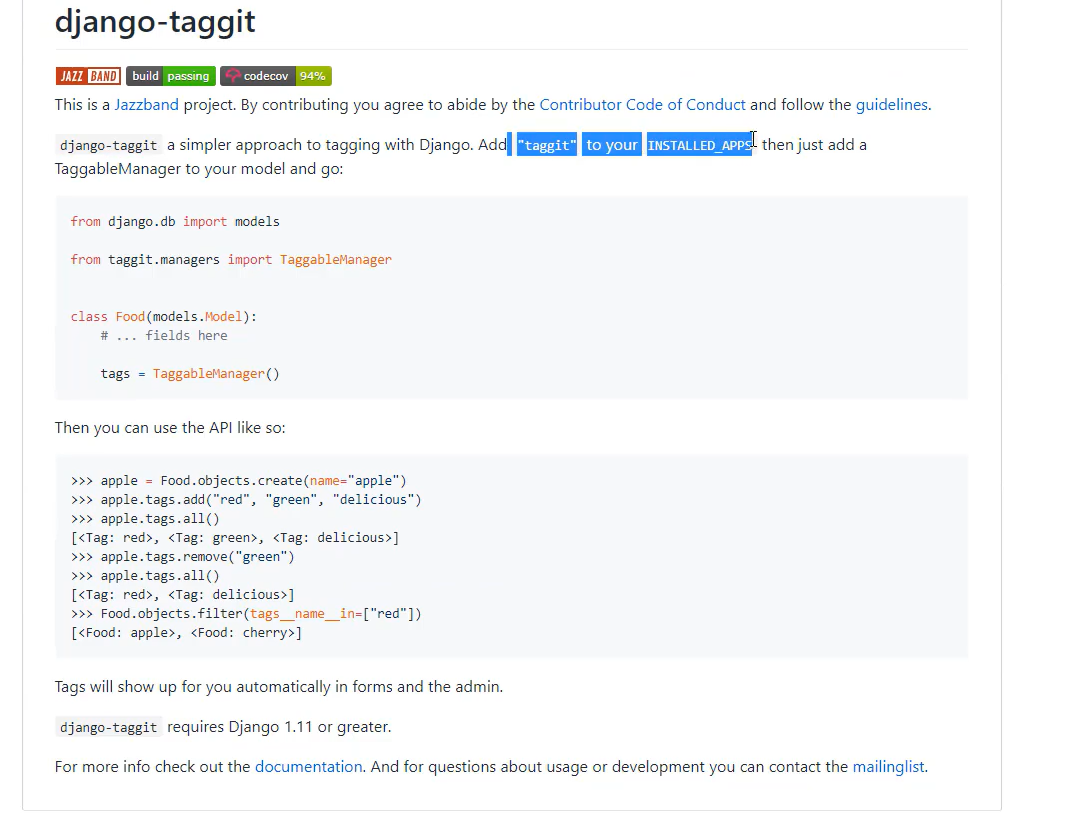Image resolution: width=1080 pixels, height=813 pixels.
Task: Click the 'from taggit.managers import TaggableManager' line
Action: pyautogui.click(x=231, y=260)
